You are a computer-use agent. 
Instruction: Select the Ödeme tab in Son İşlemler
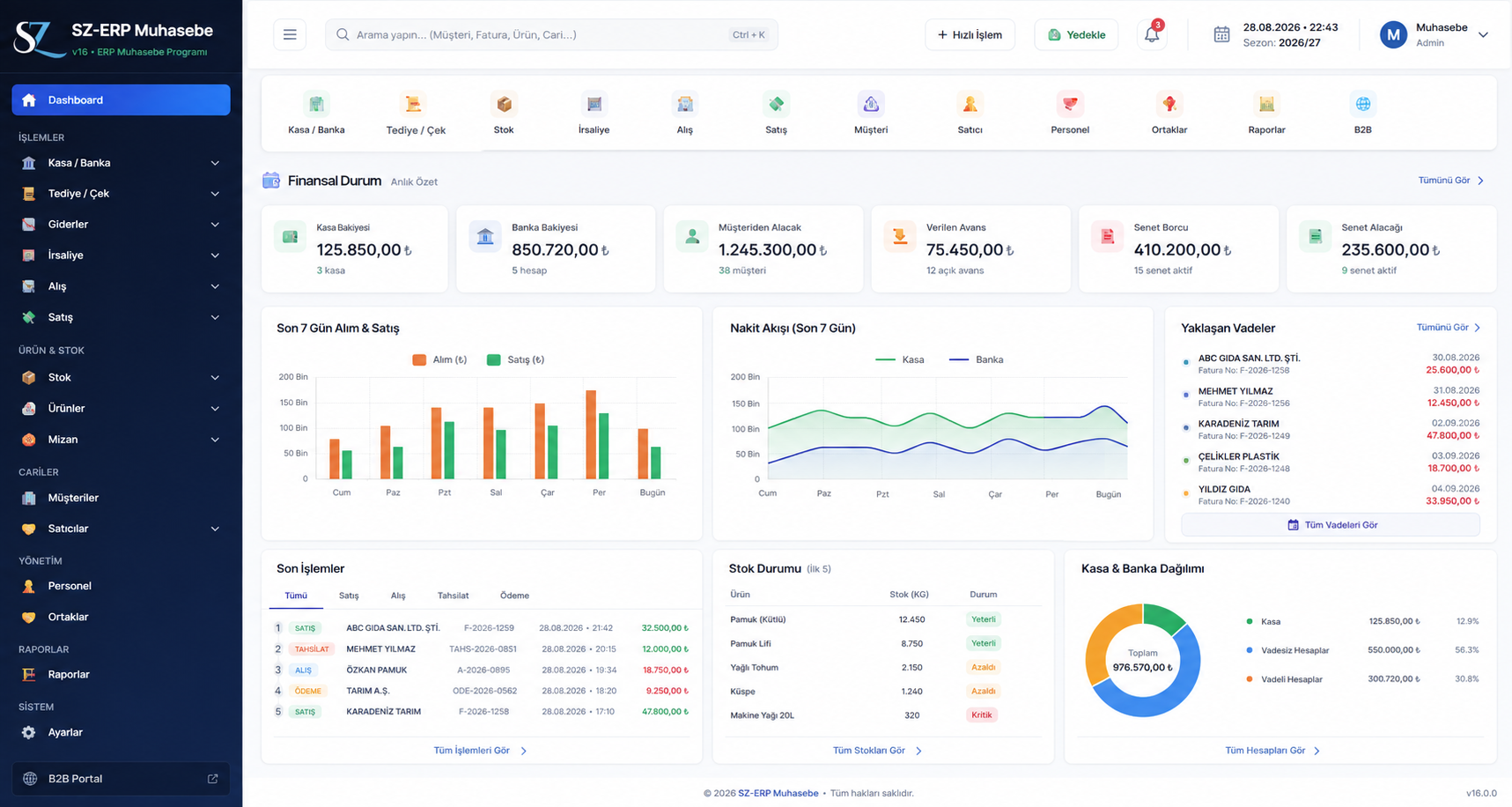(514, 596)
